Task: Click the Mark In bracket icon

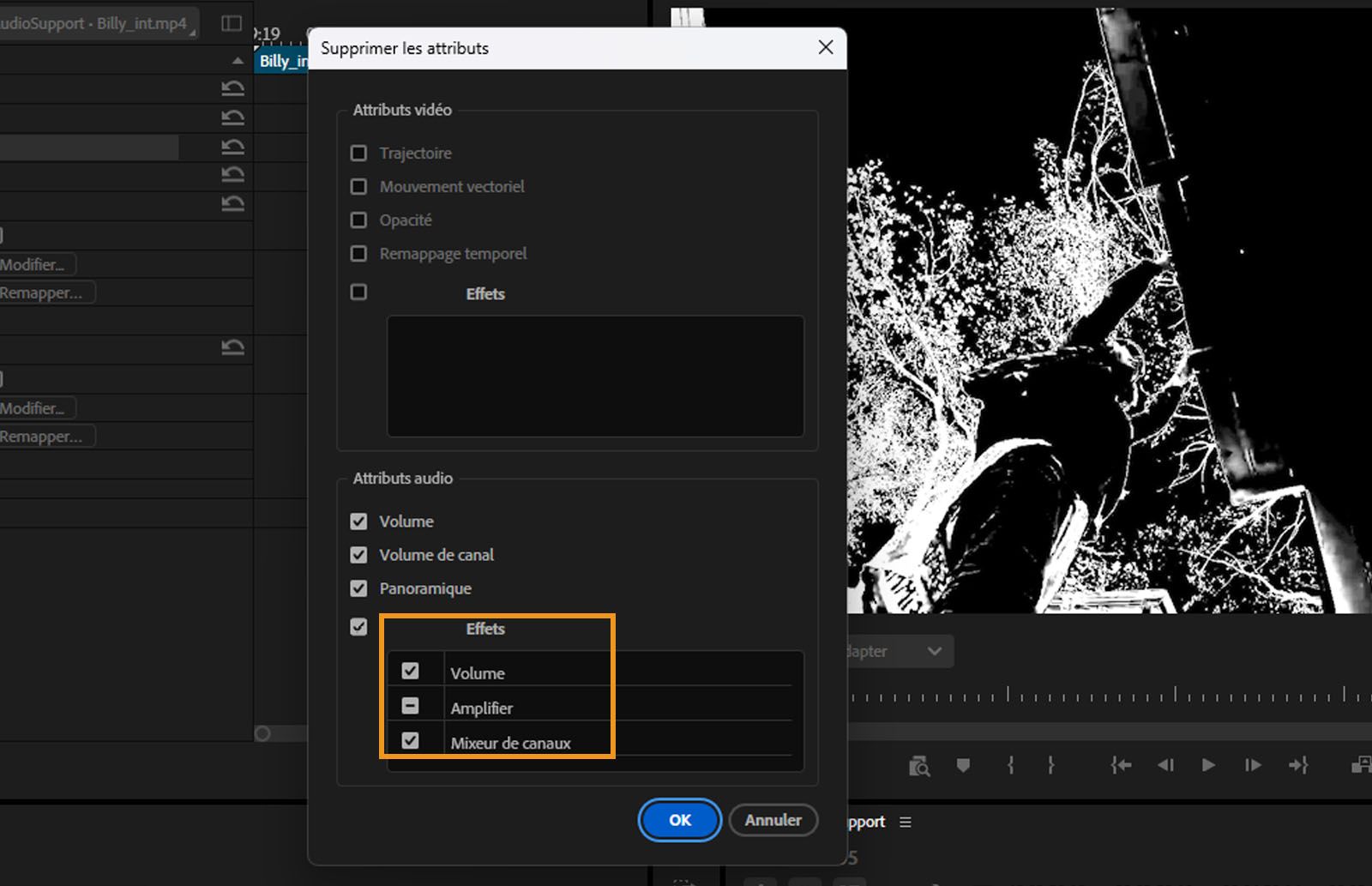Action: (1010, 765)
